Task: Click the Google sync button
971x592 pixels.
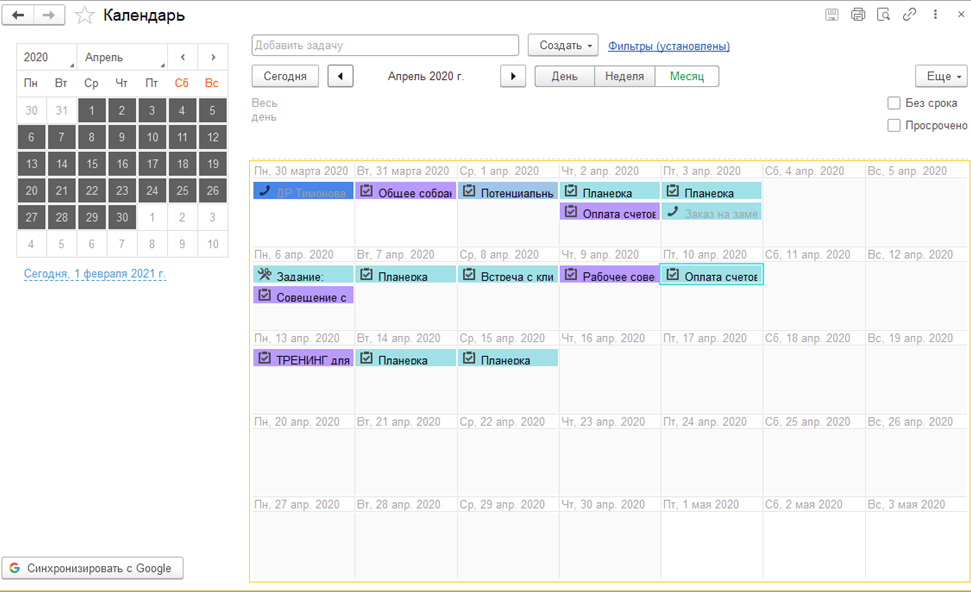Action: click(93, 568)
